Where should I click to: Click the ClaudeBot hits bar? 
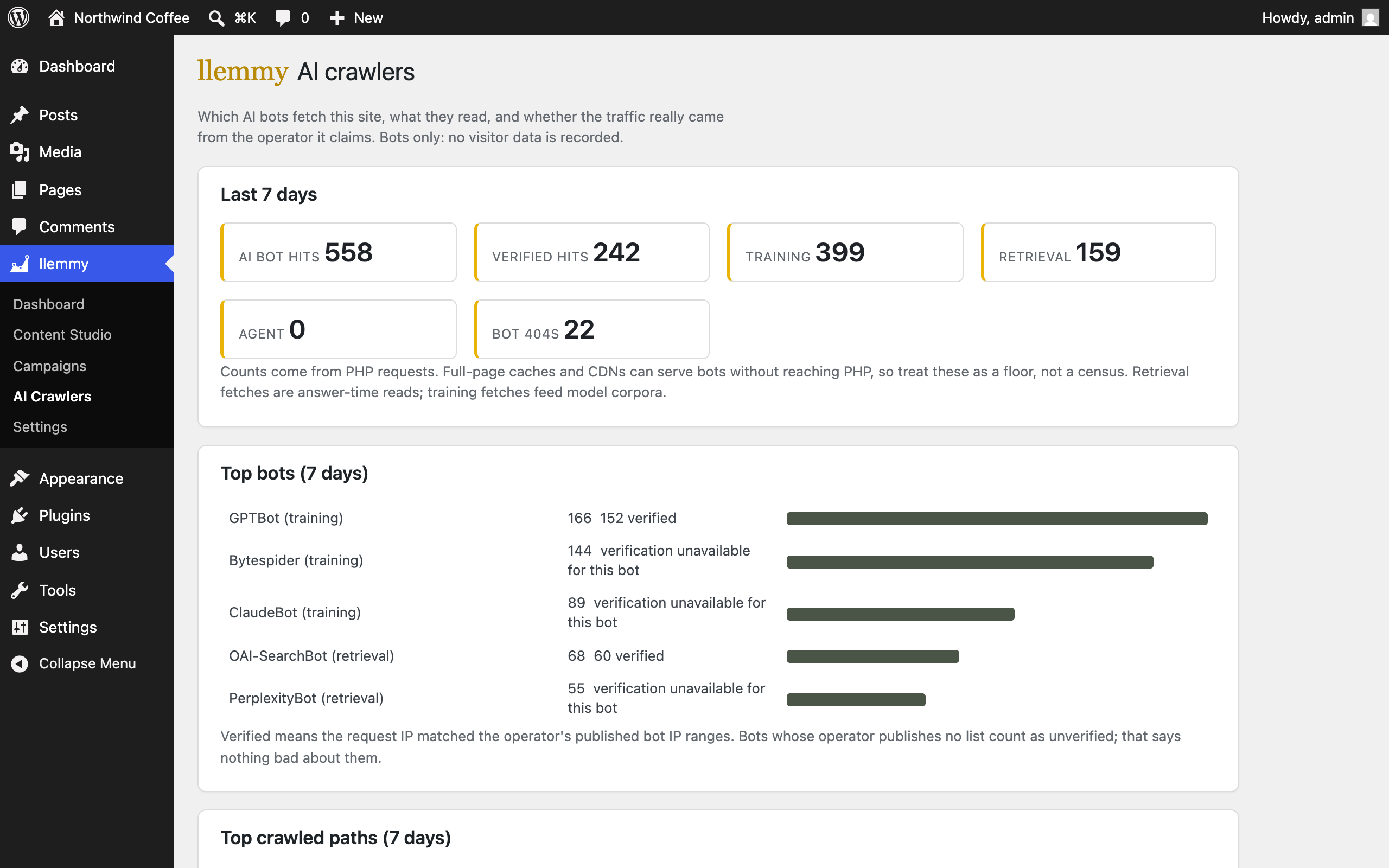[901, 614]
